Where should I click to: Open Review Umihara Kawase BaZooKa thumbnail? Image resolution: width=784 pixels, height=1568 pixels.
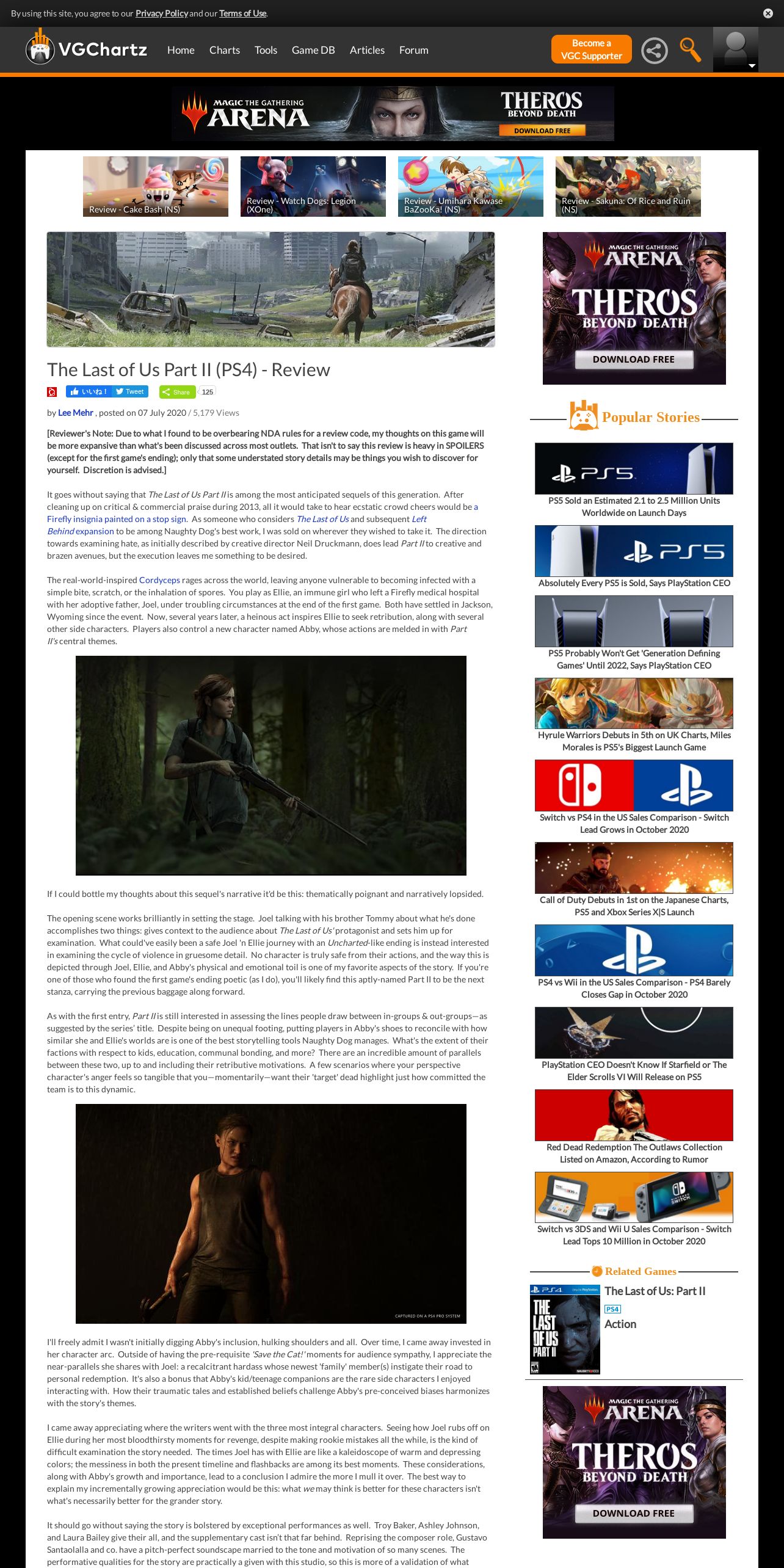(471, 186)
